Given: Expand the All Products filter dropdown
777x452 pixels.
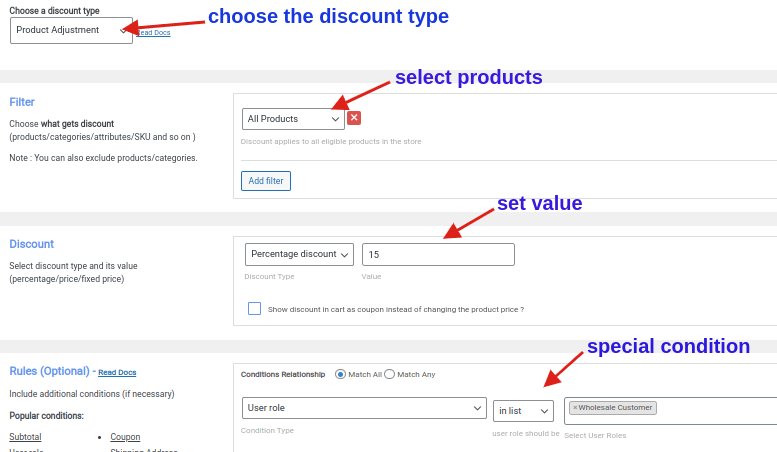Looking at the screenshot, I should (293, 119).
